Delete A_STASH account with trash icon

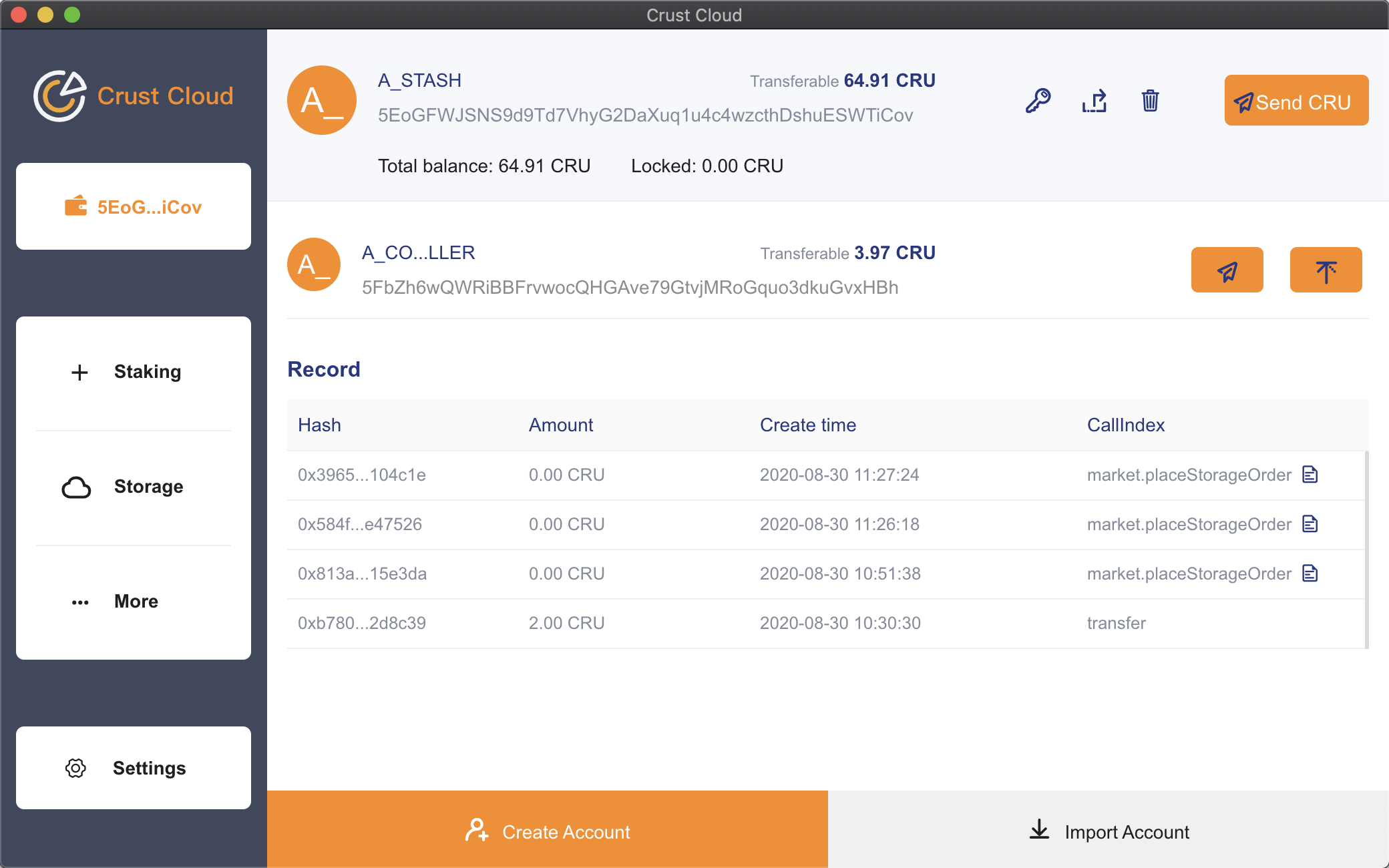pos(1150,101)
